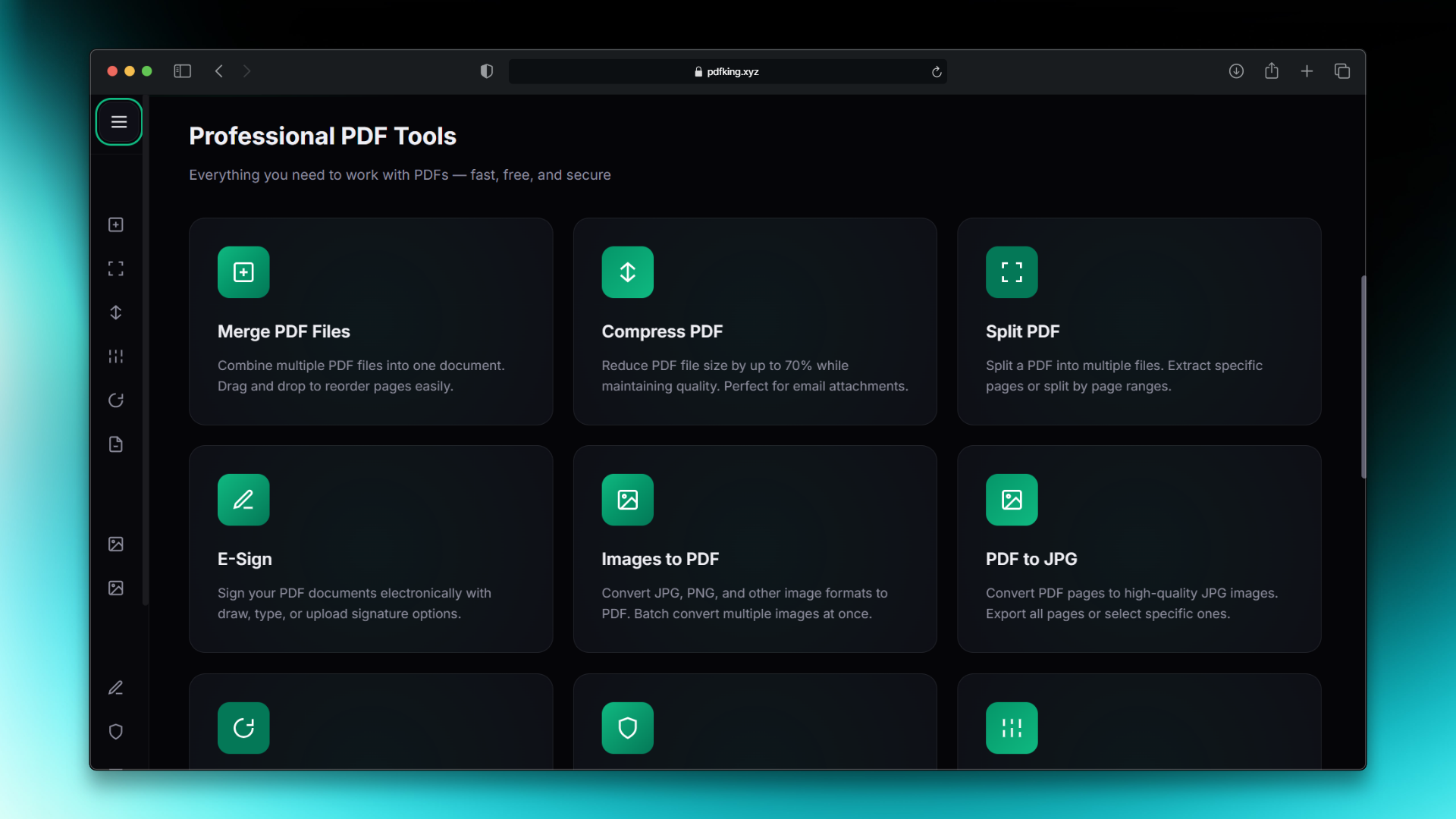Click the PDF to JPG card

pyautogui.click(x=1139, y=548)
